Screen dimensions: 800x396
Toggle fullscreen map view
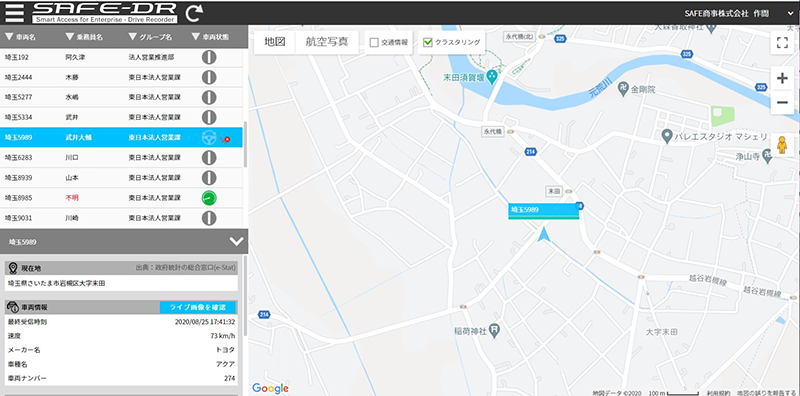[782, 42]
